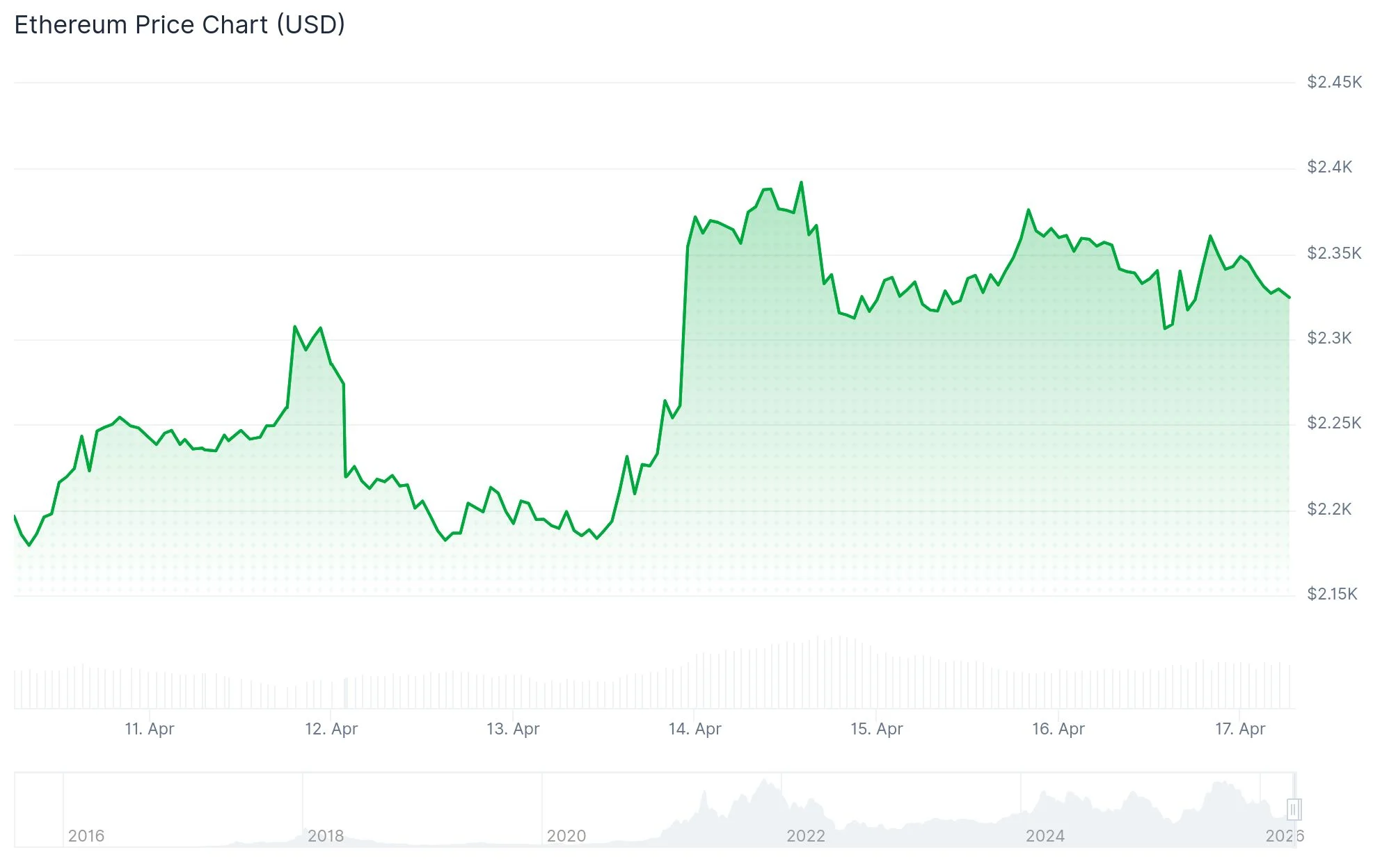
Task: Select the $2.3K price axis label
Action: tap(1329, 338)
